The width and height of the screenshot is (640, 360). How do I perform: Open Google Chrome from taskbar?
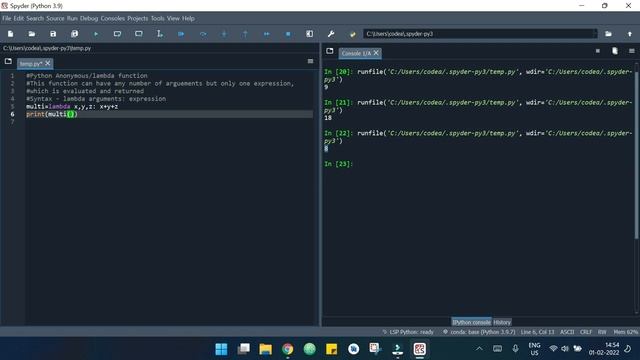[287, 349]
